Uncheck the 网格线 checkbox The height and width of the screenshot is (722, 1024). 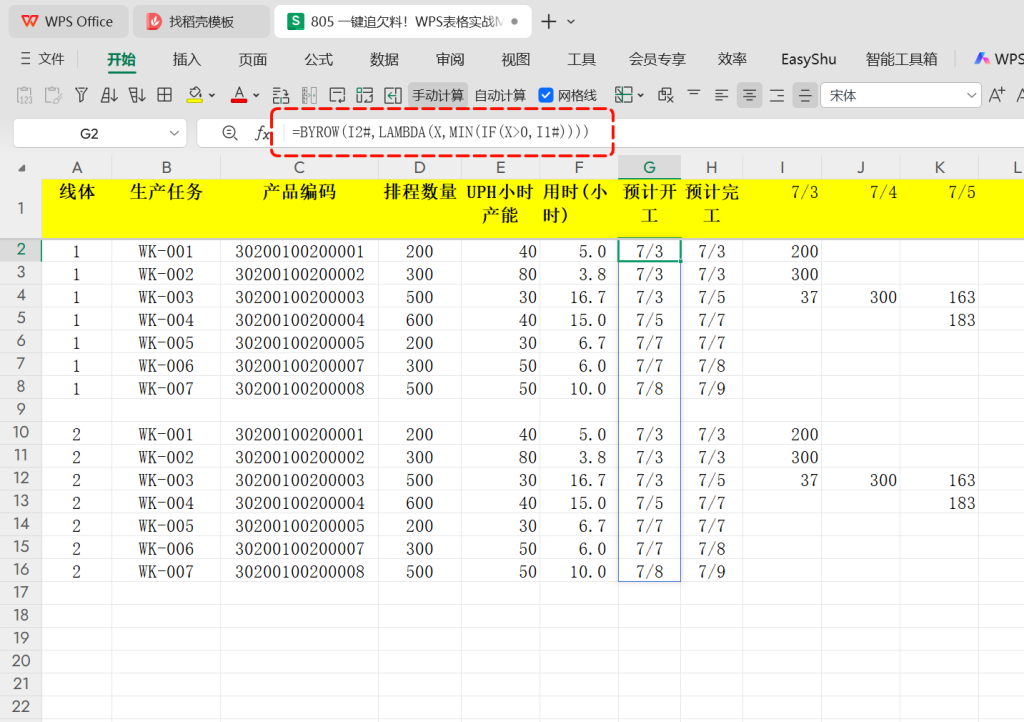click(x=546, y=95)
